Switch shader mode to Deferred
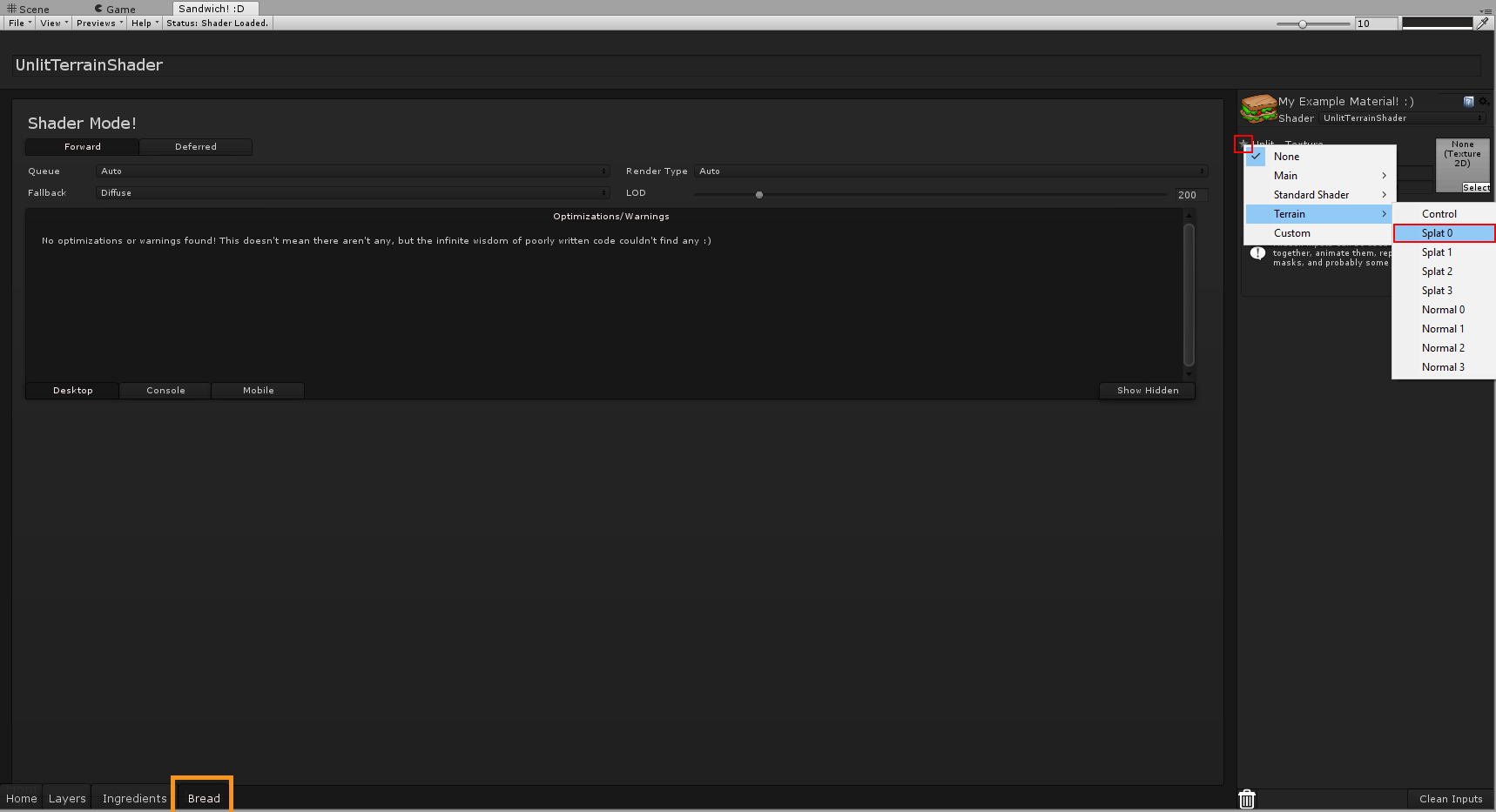 click(196, 147)
